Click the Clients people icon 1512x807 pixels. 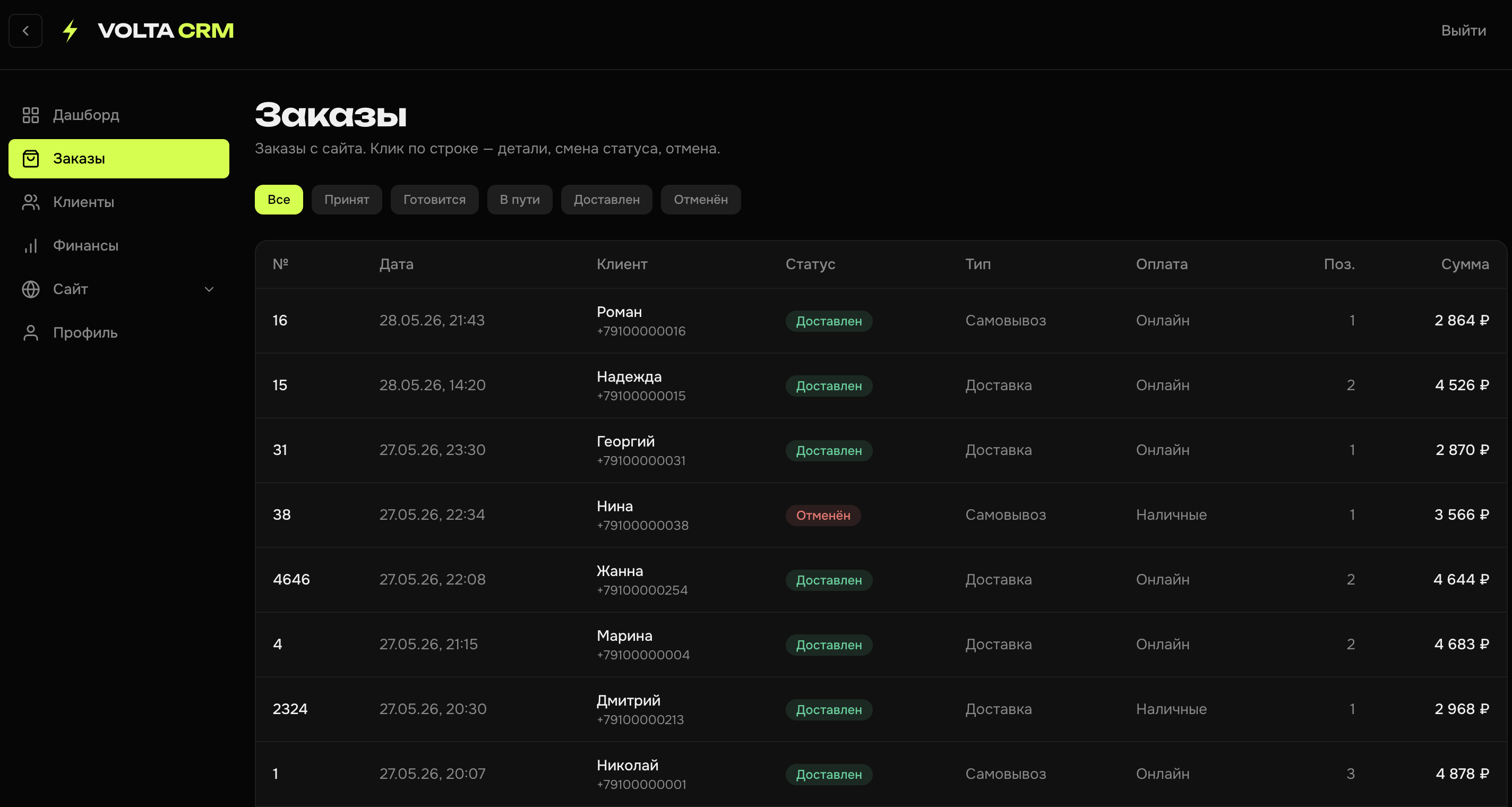[x=30, y=202]
